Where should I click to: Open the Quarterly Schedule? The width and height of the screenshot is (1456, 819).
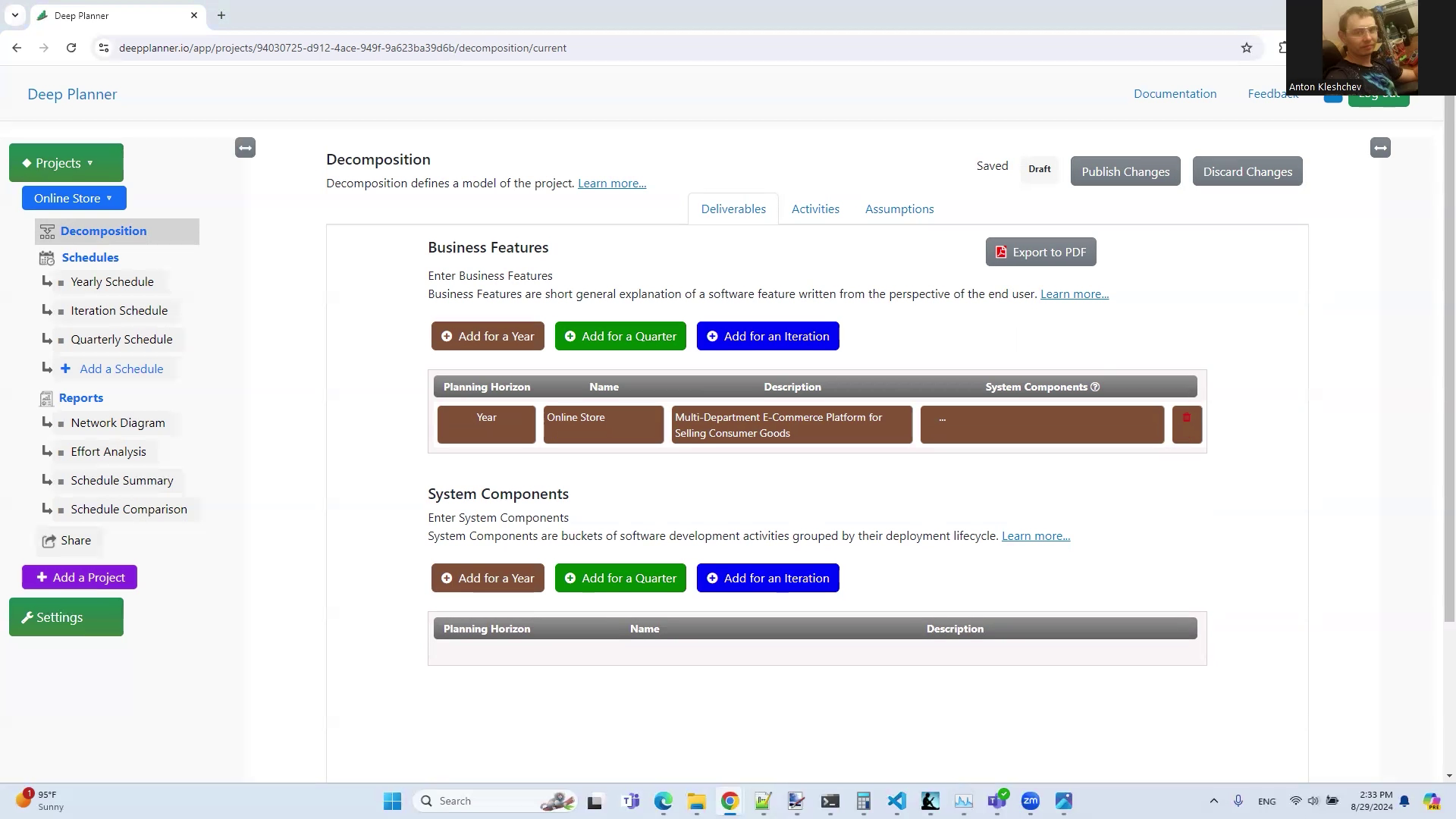coord(121,340)
